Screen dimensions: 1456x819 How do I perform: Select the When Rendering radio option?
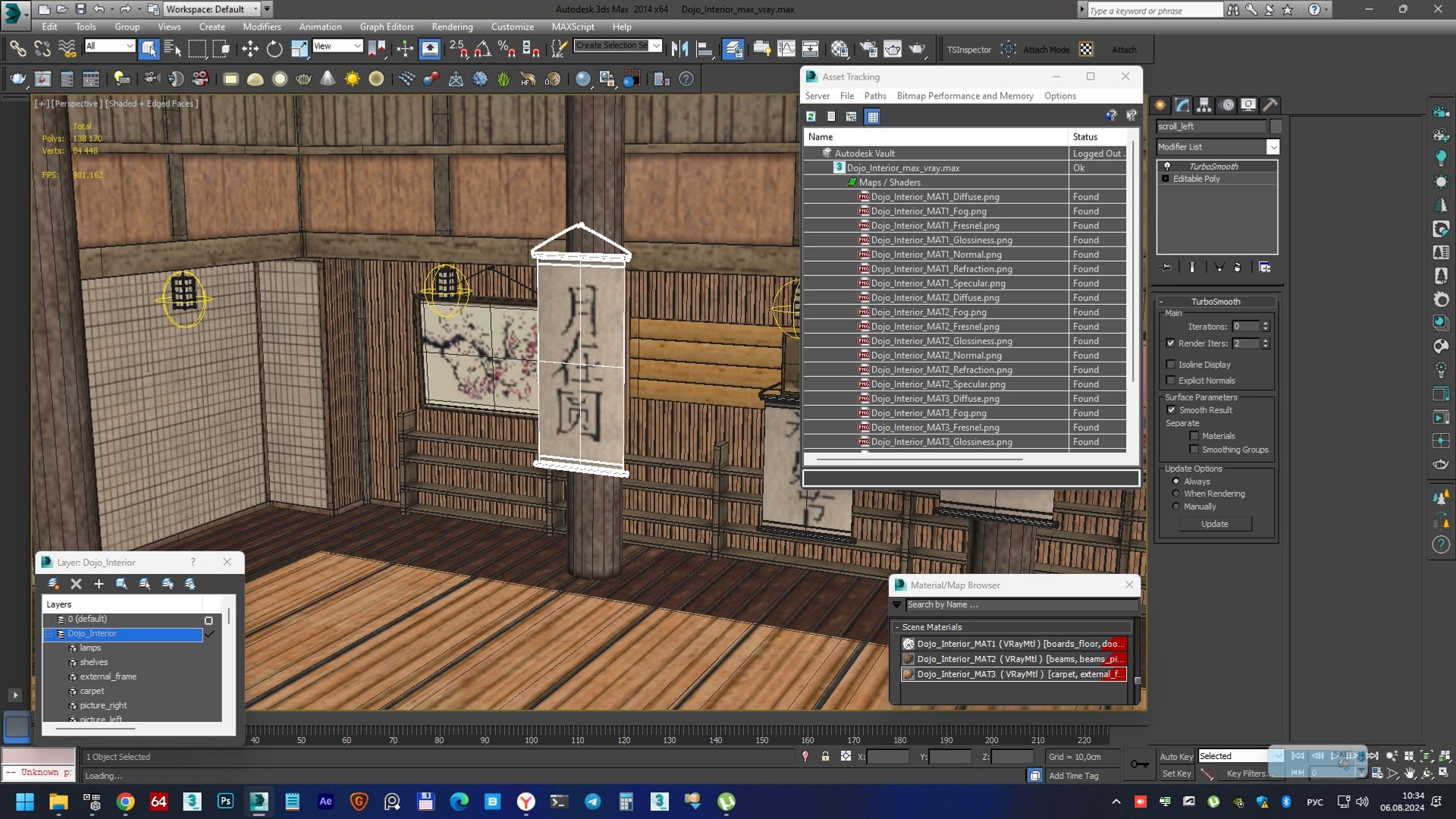(x=1176, y=494)
